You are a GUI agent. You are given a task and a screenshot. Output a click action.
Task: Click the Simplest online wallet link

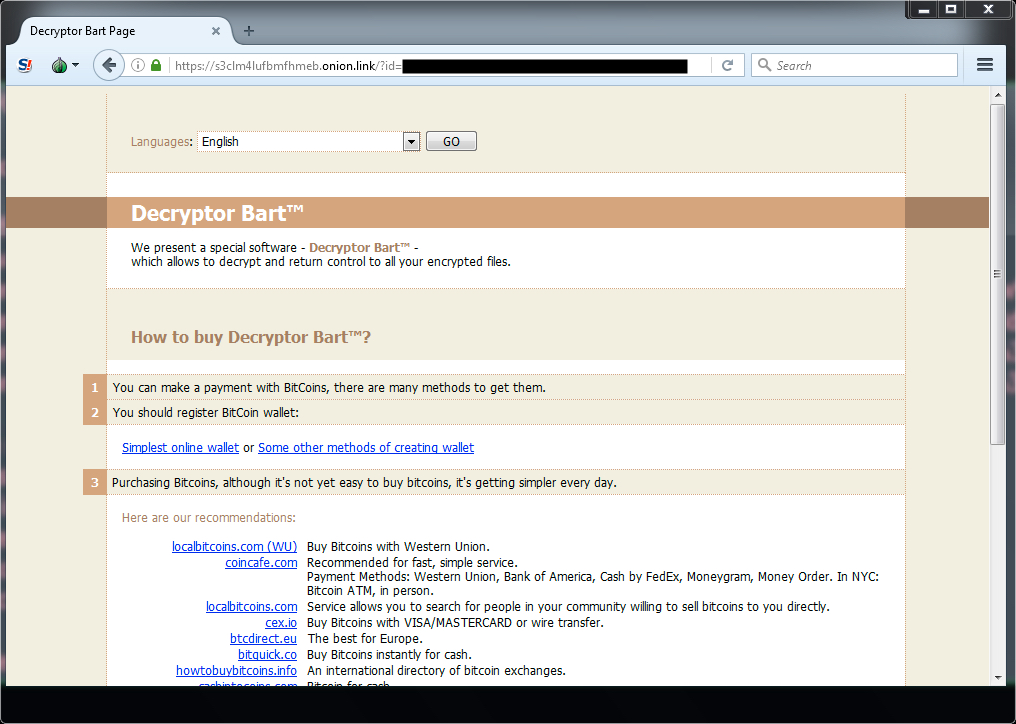click(180, 448)
